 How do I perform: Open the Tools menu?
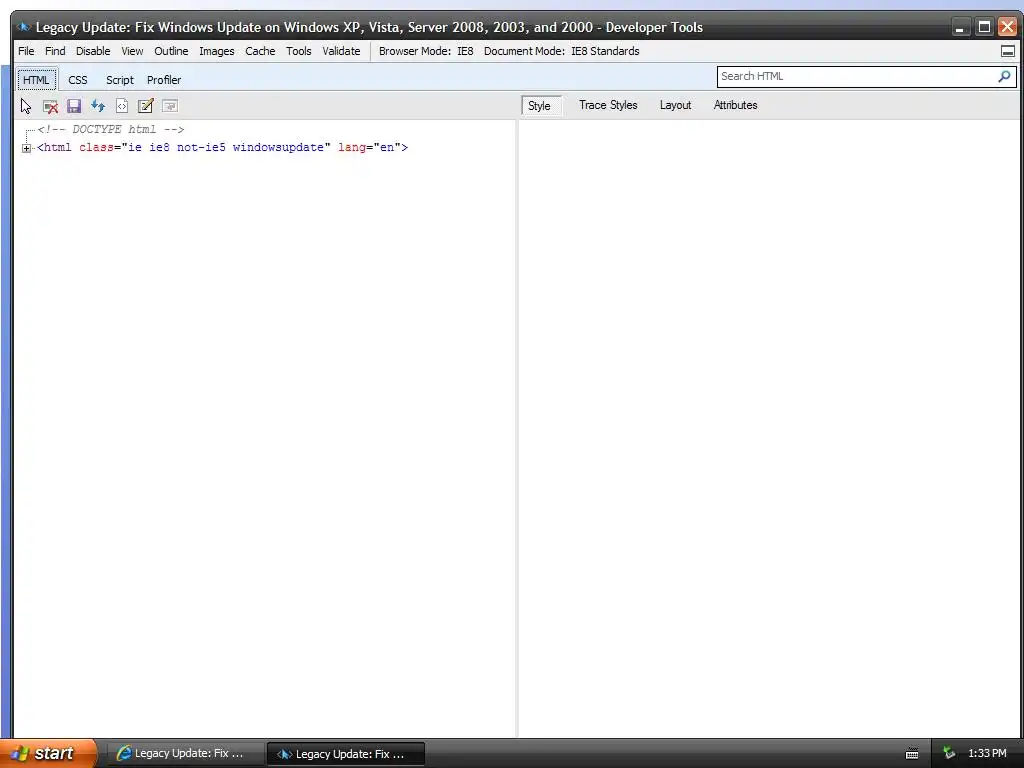coord(298,51)
